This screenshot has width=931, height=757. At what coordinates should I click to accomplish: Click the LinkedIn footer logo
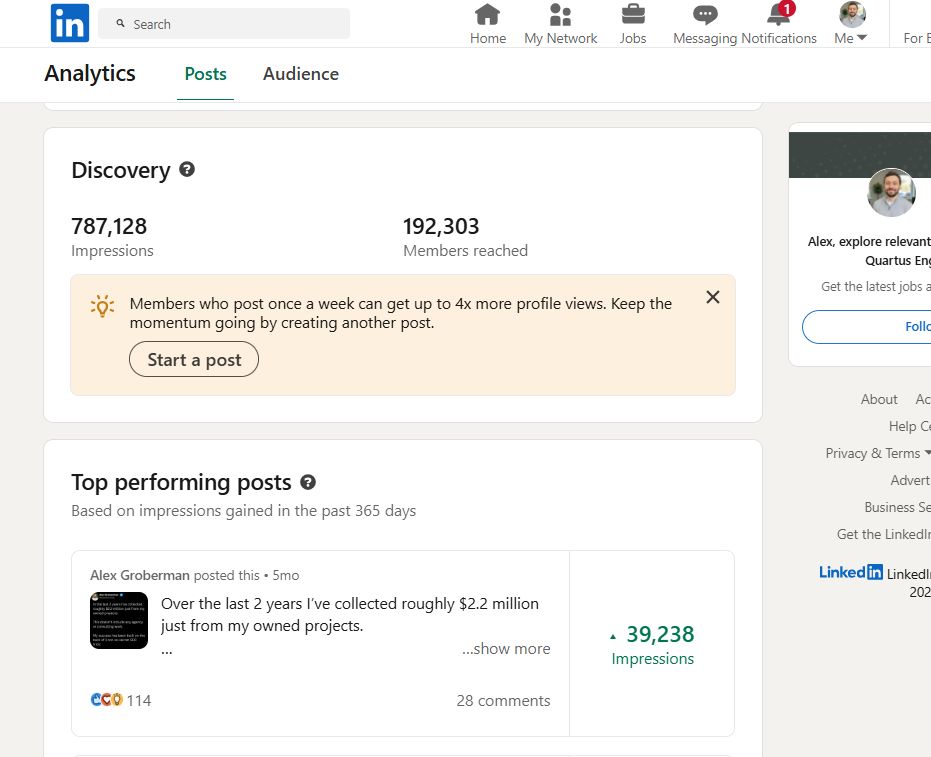pos(851,572)
